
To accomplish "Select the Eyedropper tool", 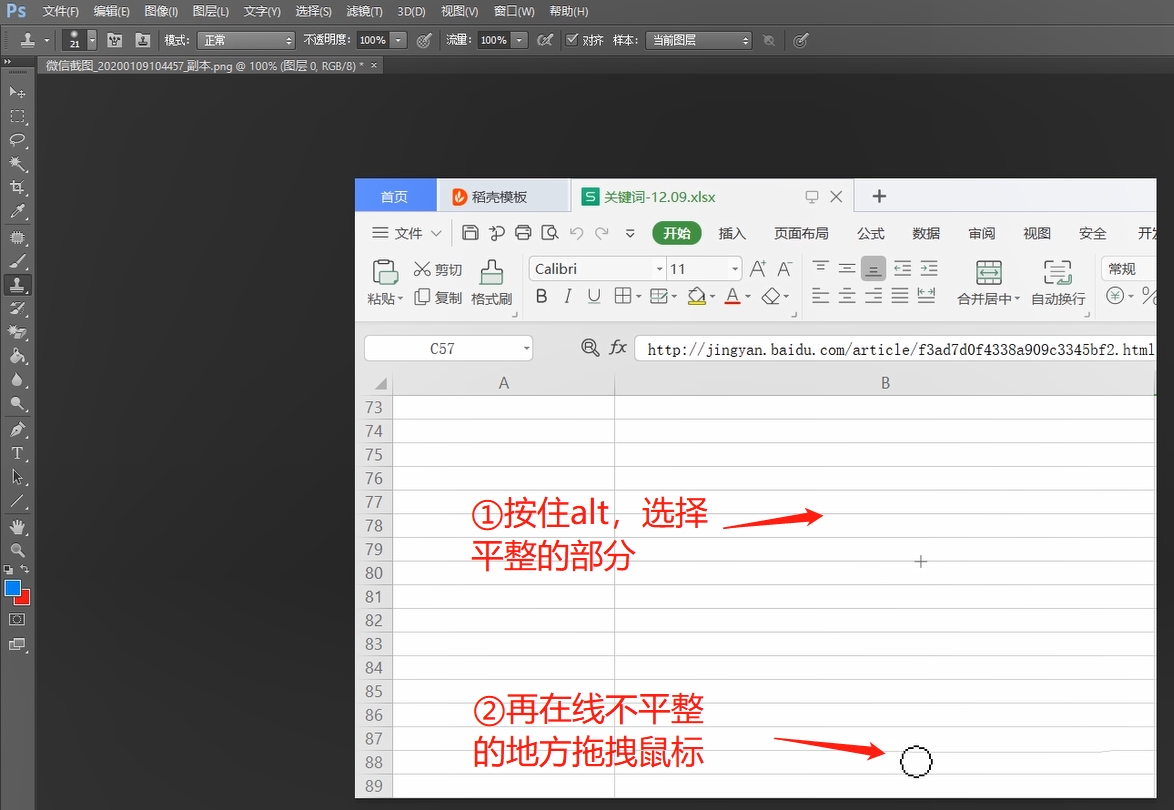I will [x=17, y=212].
